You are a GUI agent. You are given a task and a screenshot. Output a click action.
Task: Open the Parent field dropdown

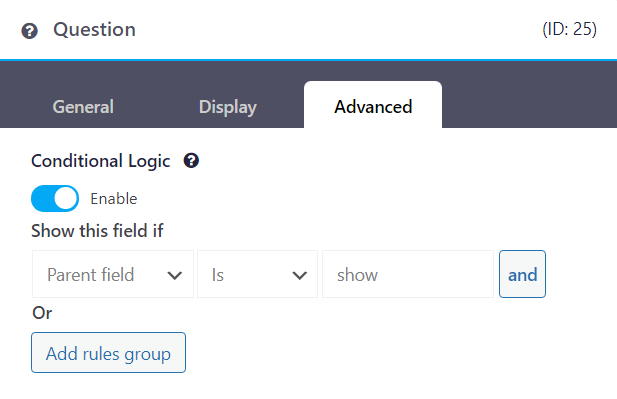[x=113, y=274]
